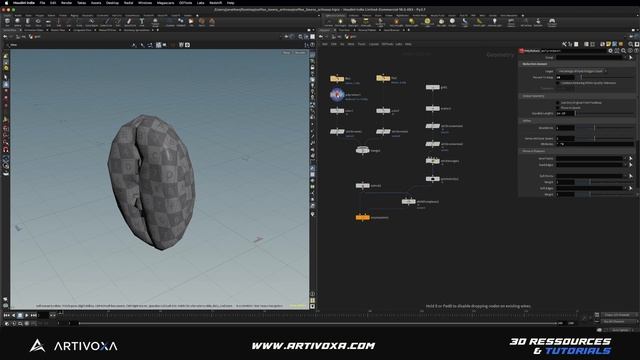This screenshot has width=640, height=360.
Task: Collapse the Reduction Amount section
Action: [535, 64]
